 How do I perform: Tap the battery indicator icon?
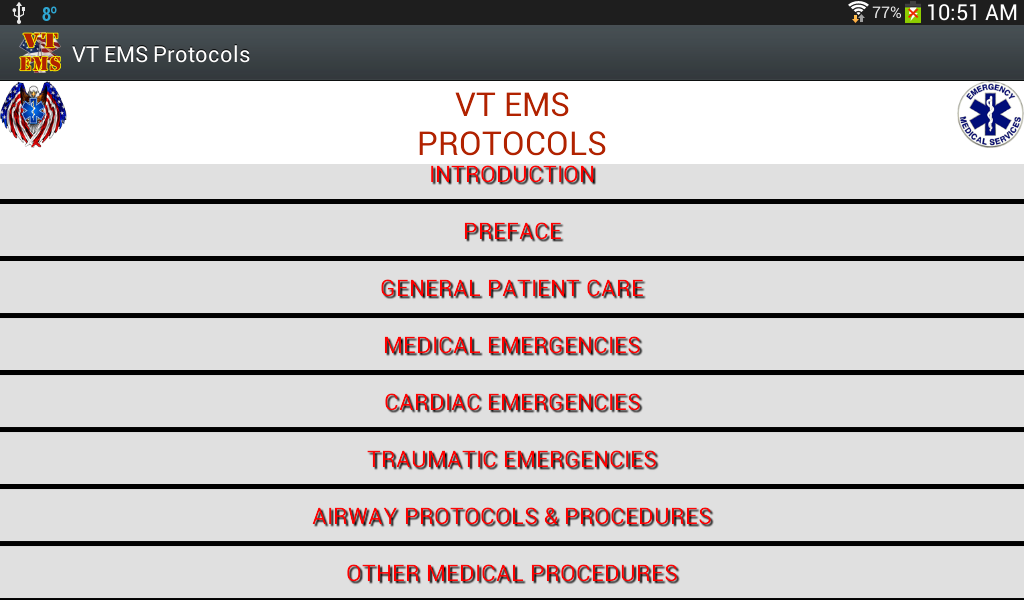point(913,12)
